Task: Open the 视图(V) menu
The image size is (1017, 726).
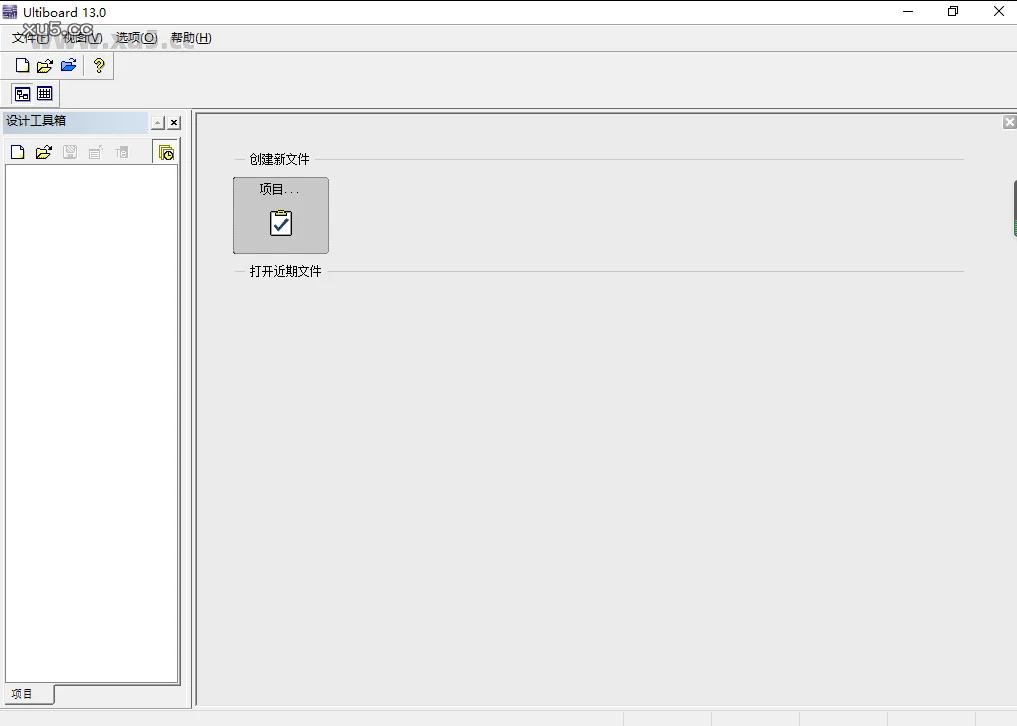Action: tap(82, 37)
